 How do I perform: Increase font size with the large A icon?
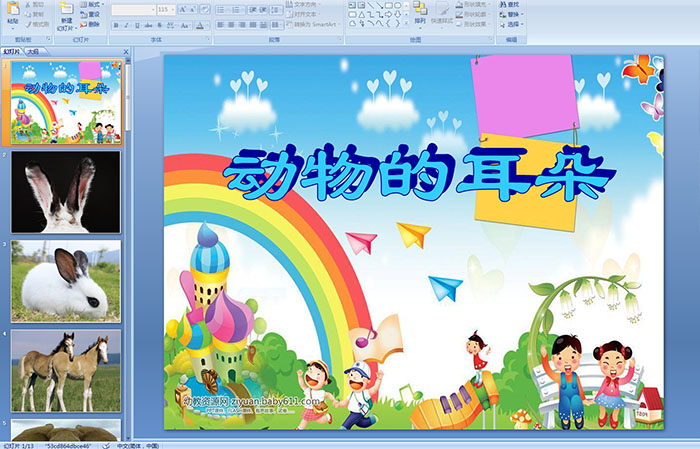point(182,9)
